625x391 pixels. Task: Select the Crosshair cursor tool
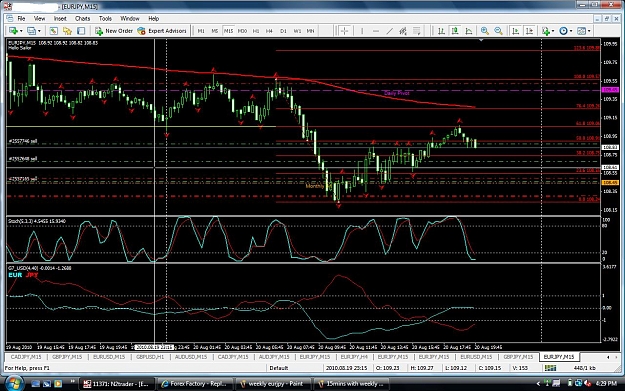[x=344, y=31]
